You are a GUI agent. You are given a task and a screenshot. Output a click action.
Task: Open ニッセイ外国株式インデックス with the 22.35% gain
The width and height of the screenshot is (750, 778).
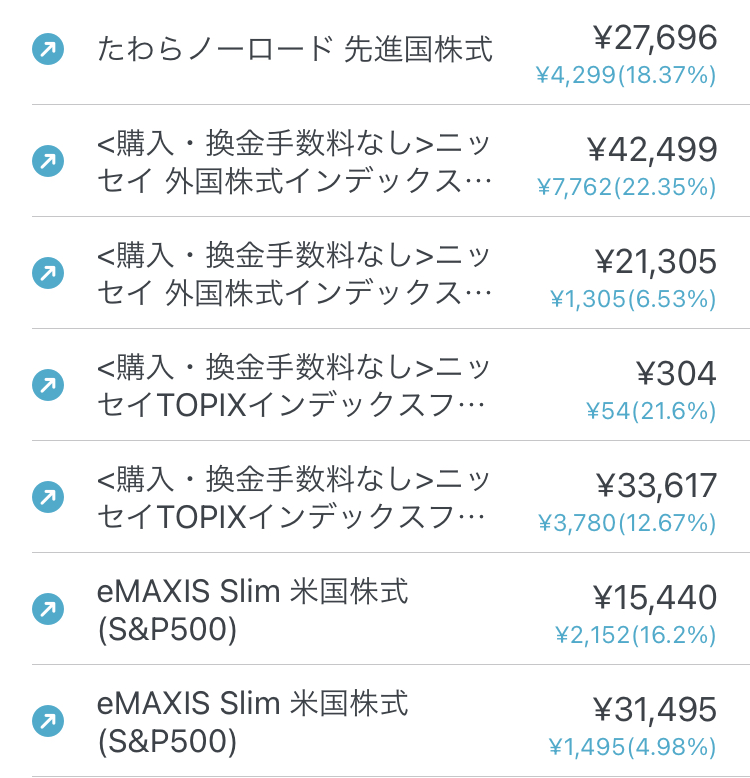click(x=295, y=161)
